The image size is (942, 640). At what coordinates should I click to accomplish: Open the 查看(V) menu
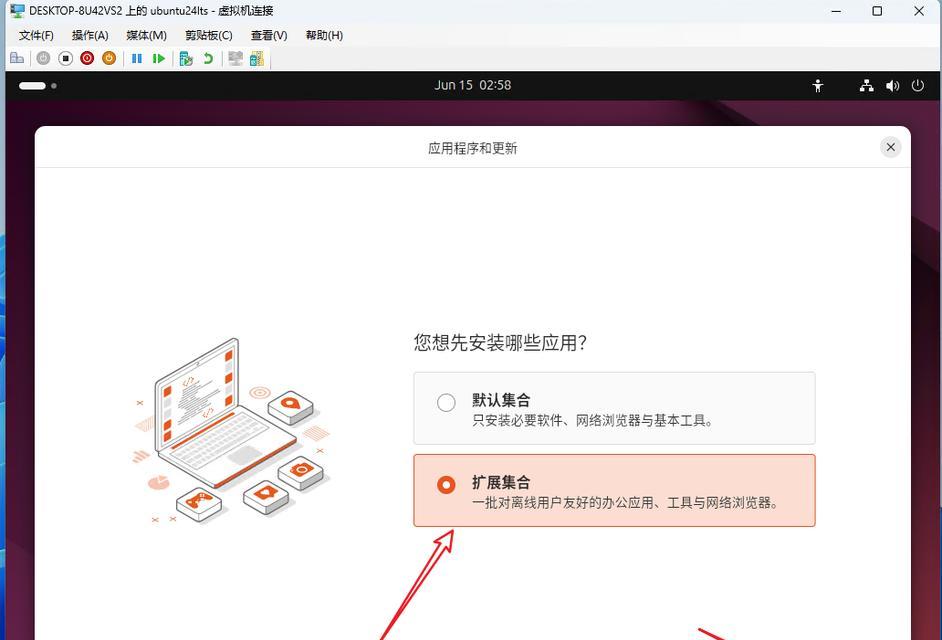coord(269,35)
